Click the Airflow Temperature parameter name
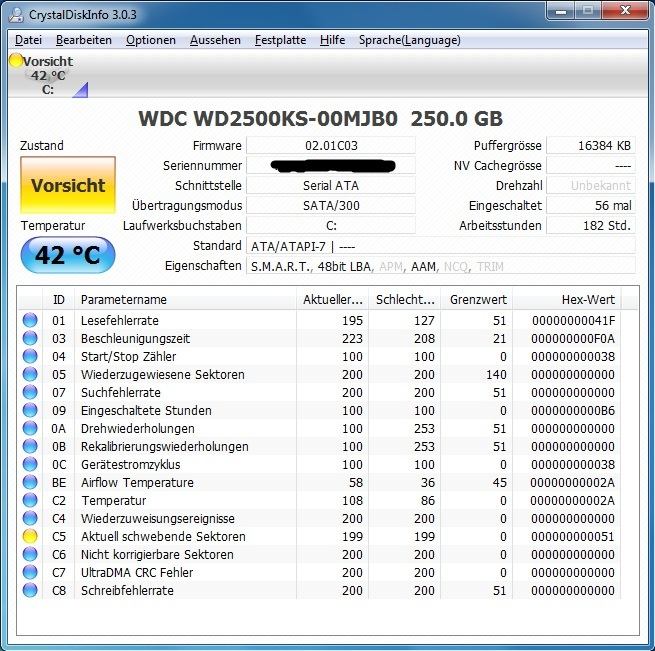The height and width of the screenshot is (651, 655). click(x=137, y=483)
